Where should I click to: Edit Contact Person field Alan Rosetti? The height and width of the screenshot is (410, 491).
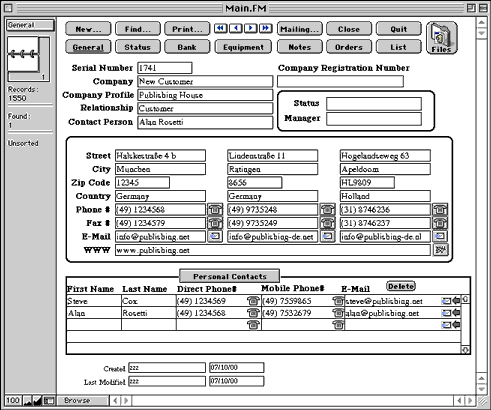(205, 122)
